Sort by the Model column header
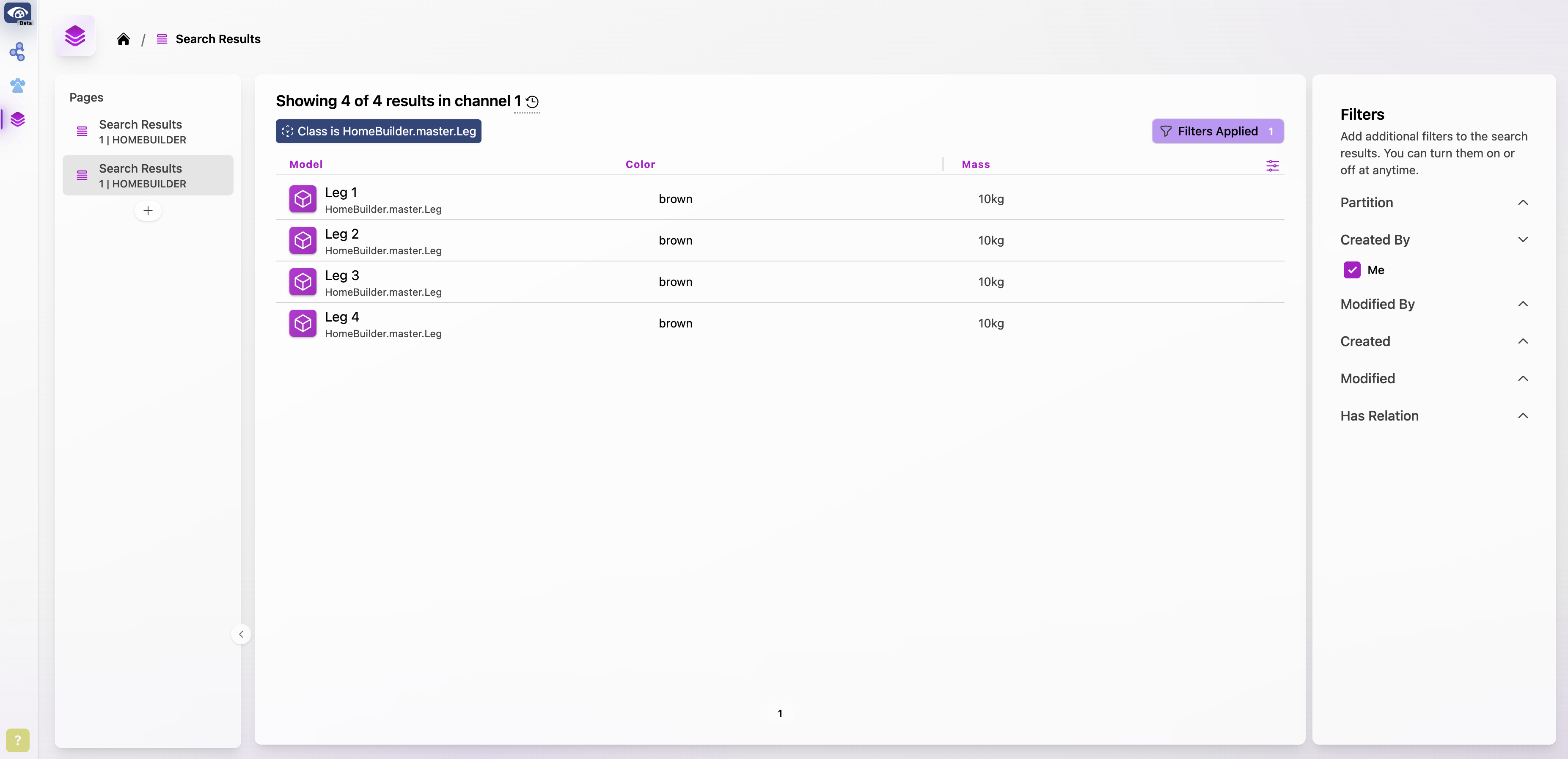This screenshot has width=1568, height=759. tap(306, 164)
